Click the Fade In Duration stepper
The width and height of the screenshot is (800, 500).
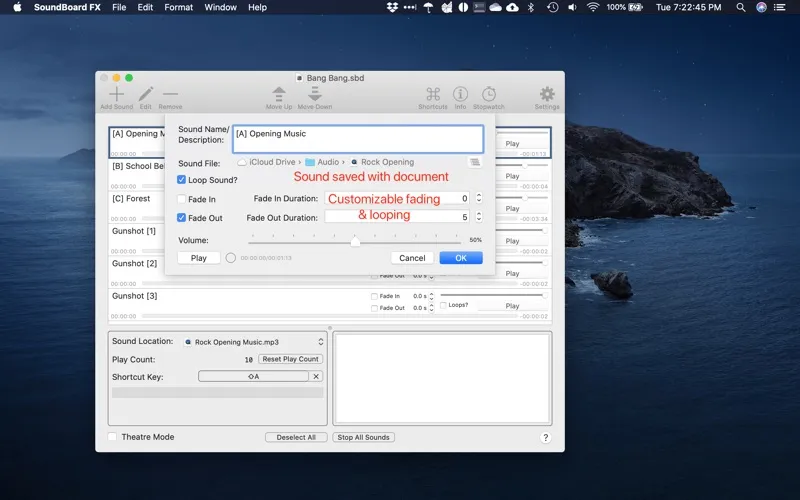[479, 199]
